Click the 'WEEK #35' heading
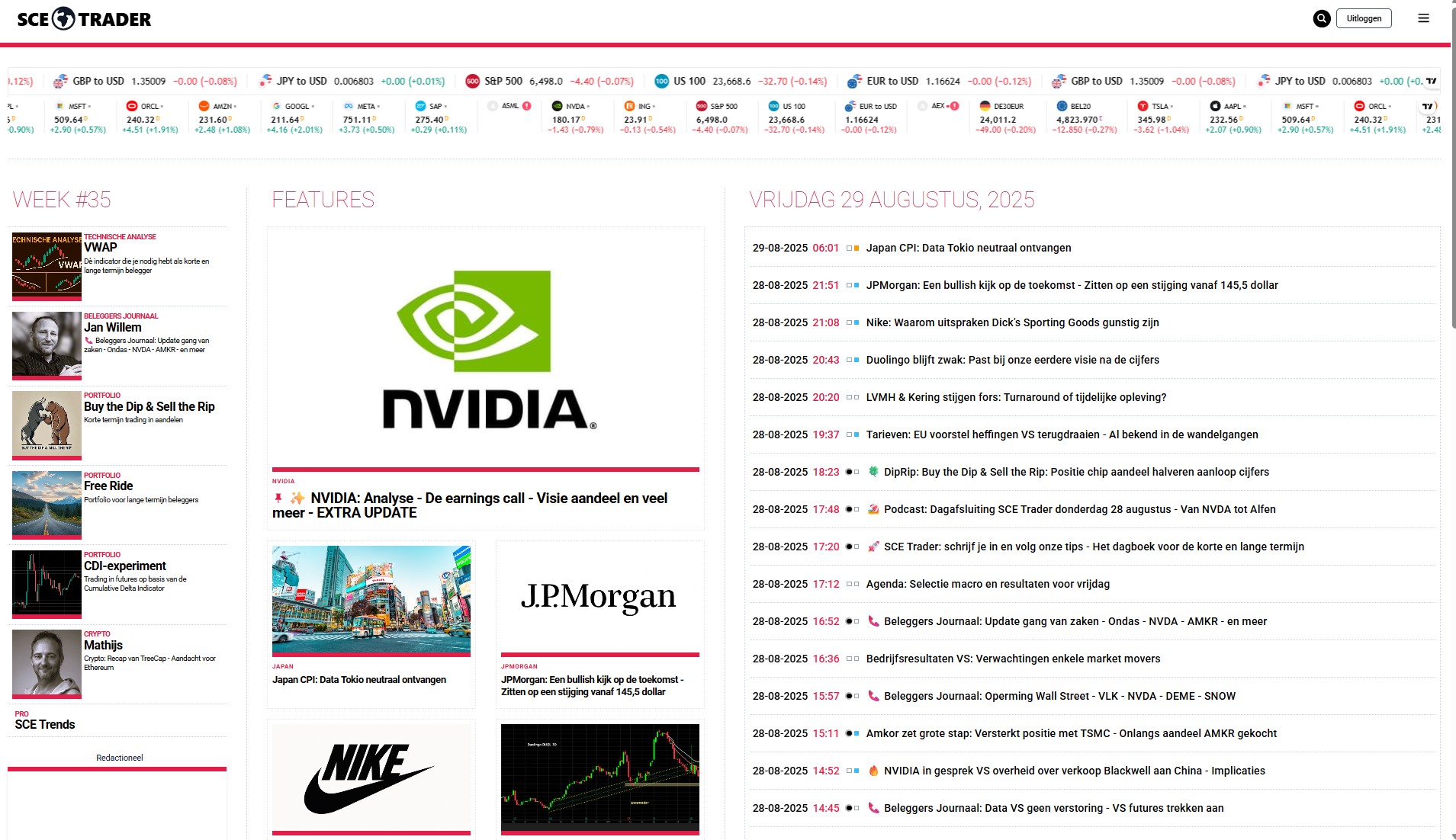Image resolution: width=1456 pixels, height=840 pixels. click(x=62, y=200)
